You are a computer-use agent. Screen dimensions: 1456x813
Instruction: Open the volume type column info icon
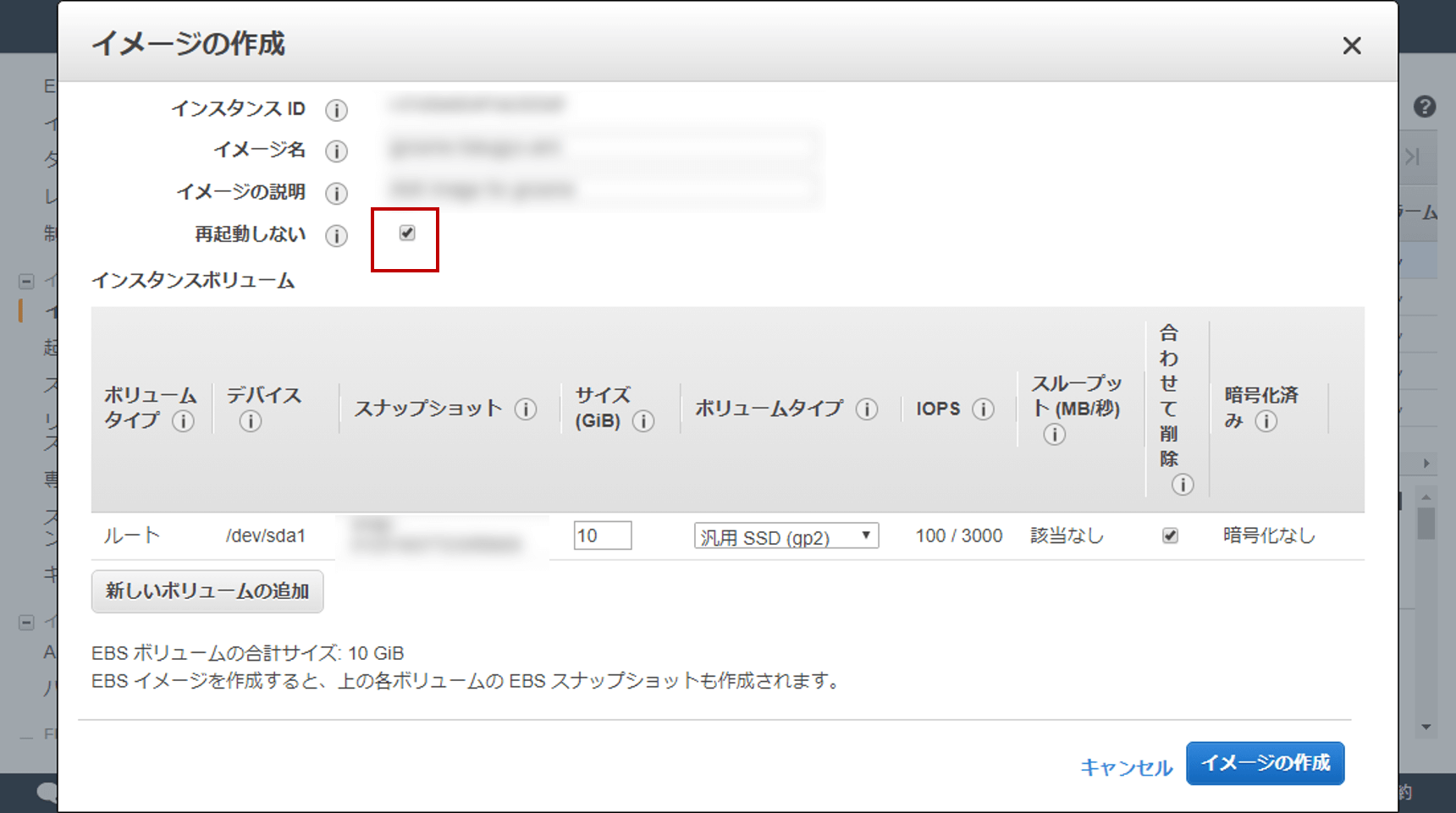coord(867,409)
